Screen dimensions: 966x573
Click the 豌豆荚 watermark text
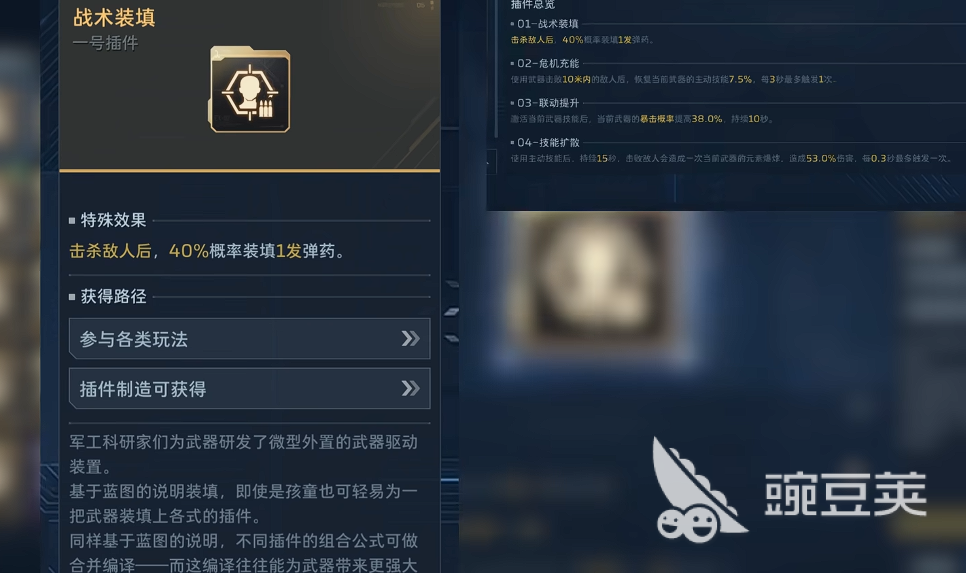click(845, 494)
